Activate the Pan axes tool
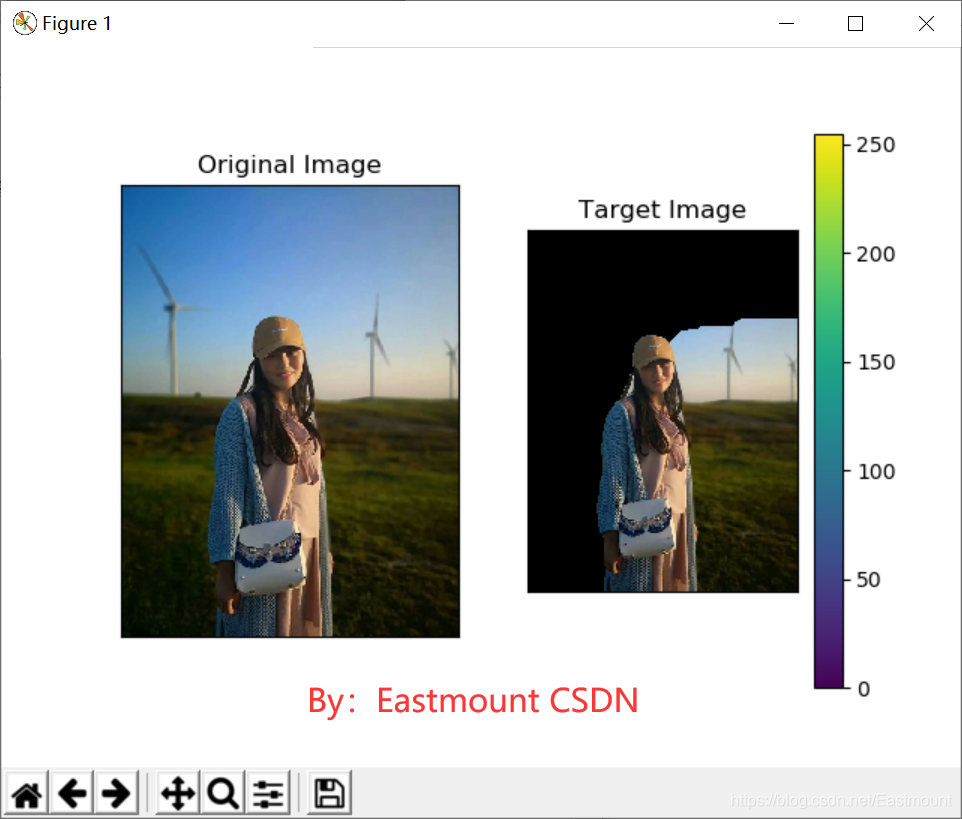Image resolution: width=962 pixels, height=819 pixels. coord(178,793)
